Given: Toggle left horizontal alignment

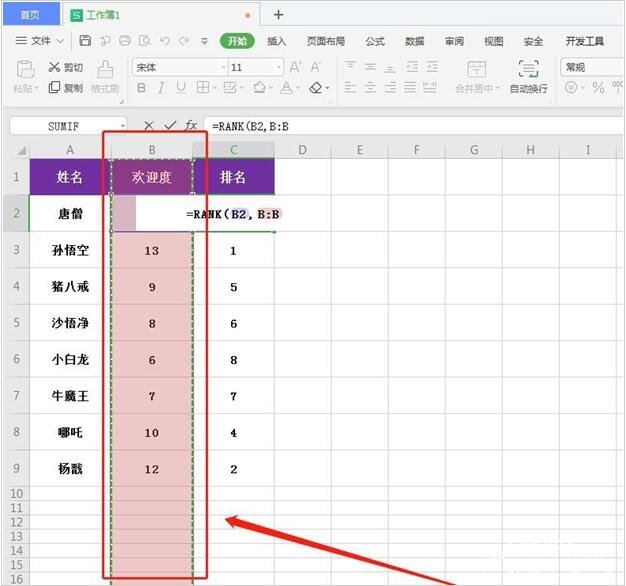Looking at the screenshot, I should tap(351, 87).
